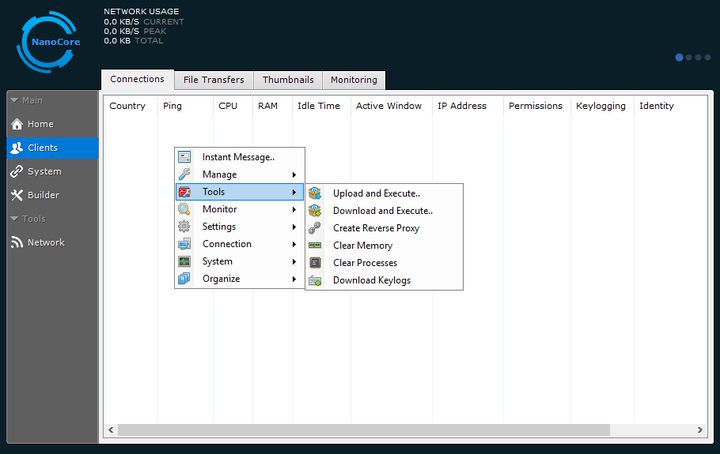Open the Builder tools icon in sidebar
This screenshot has width=720, height=454.
(16, 195)
